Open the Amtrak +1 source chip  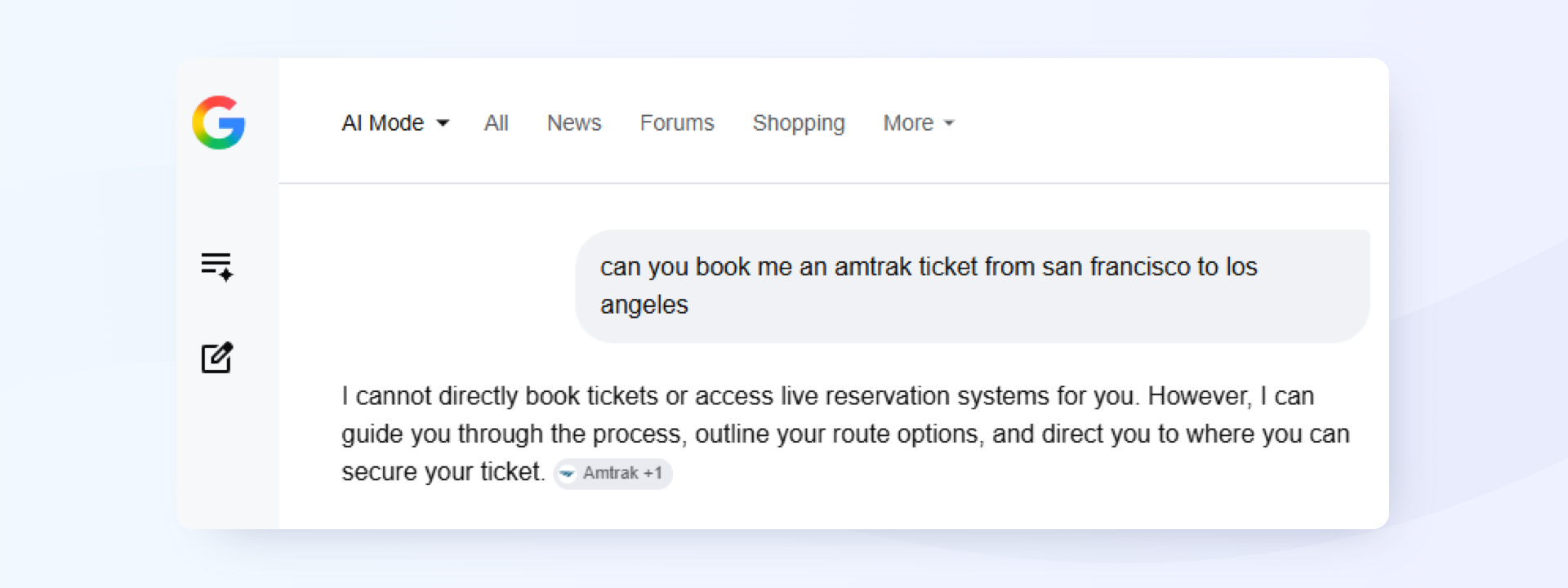[613, 474]
